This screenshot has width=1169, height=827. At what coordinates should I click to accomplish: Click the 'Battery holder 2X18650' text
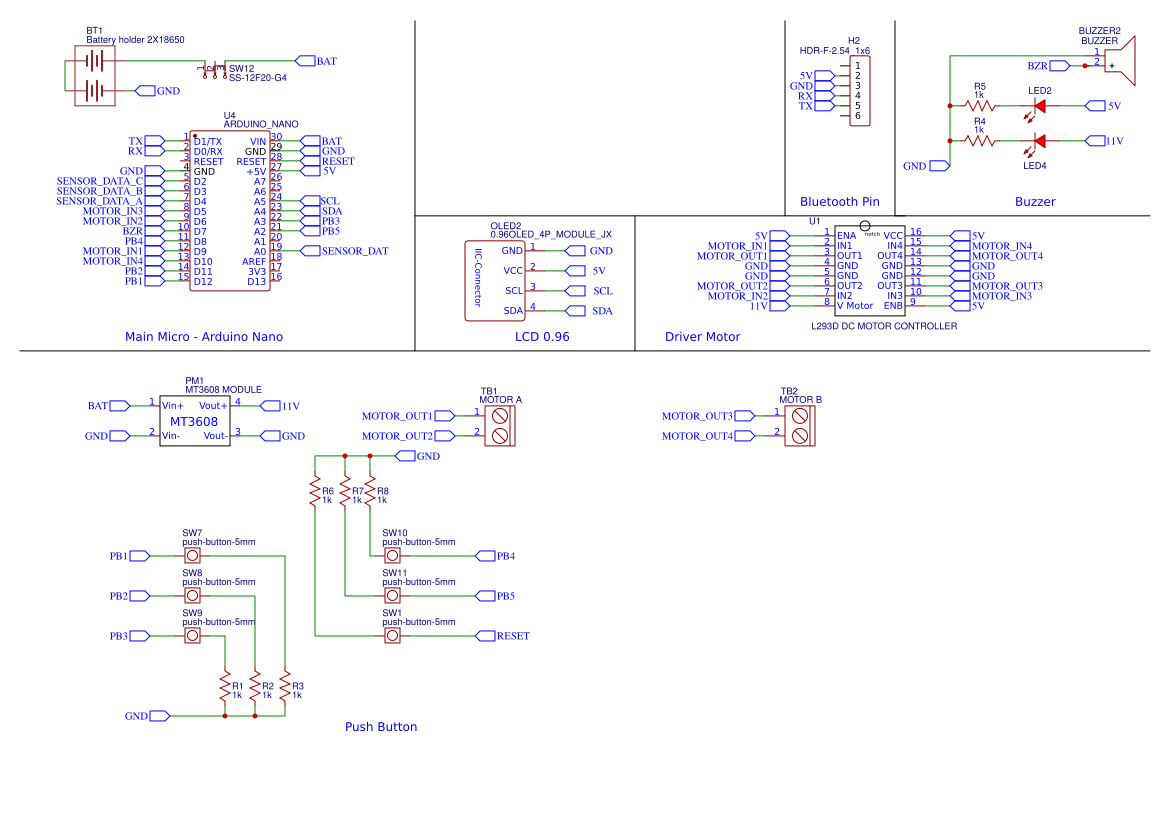tap(135, 40)
